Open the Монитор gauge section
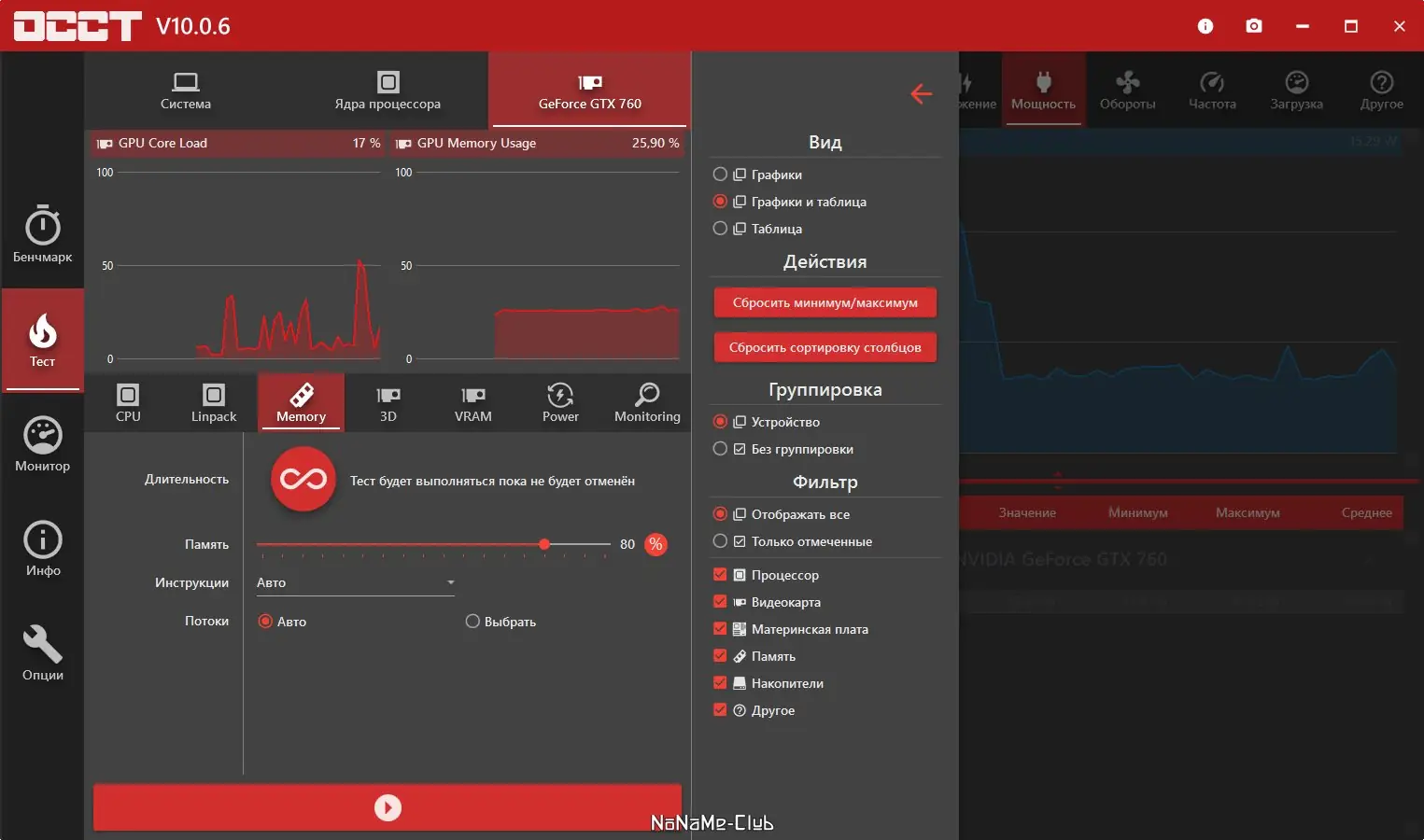 pyautogui.click(x=42, y=445)
